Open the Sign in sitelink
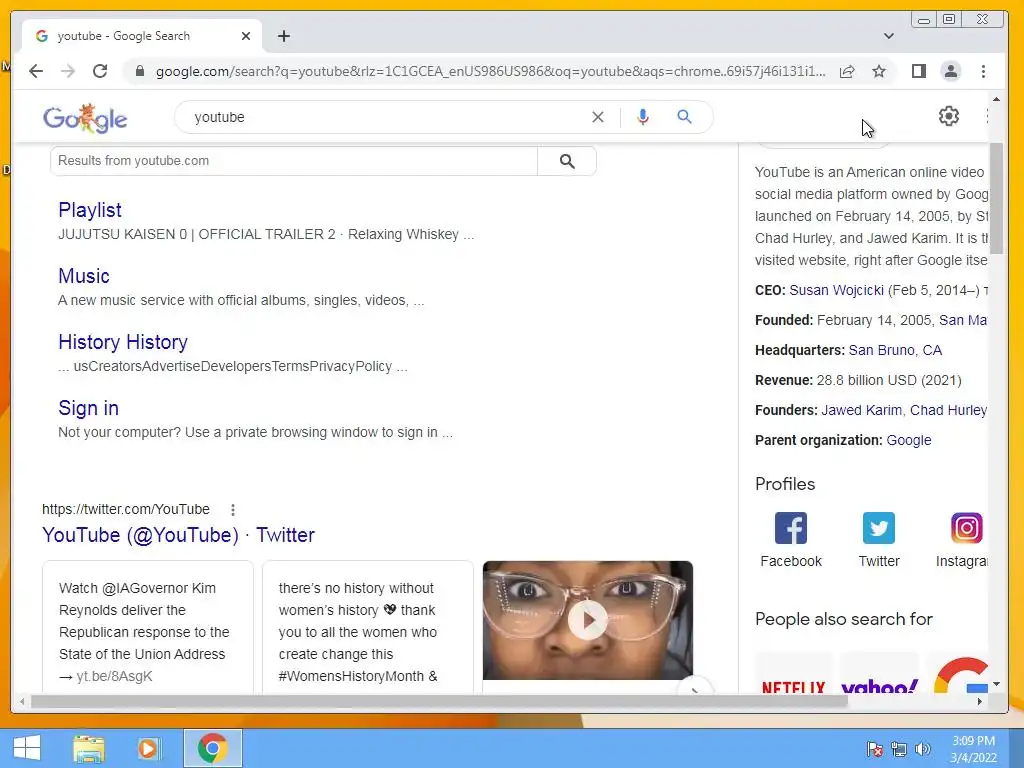 (88, 408)
